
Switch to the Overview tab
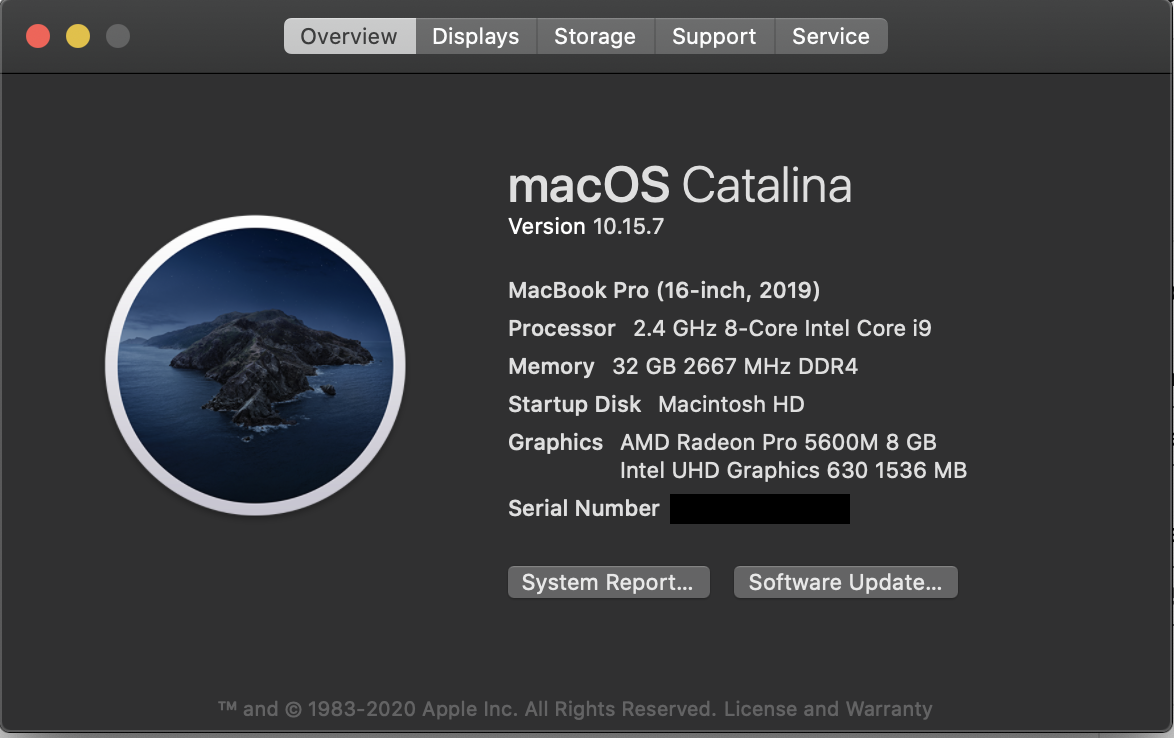click(349, 37)
